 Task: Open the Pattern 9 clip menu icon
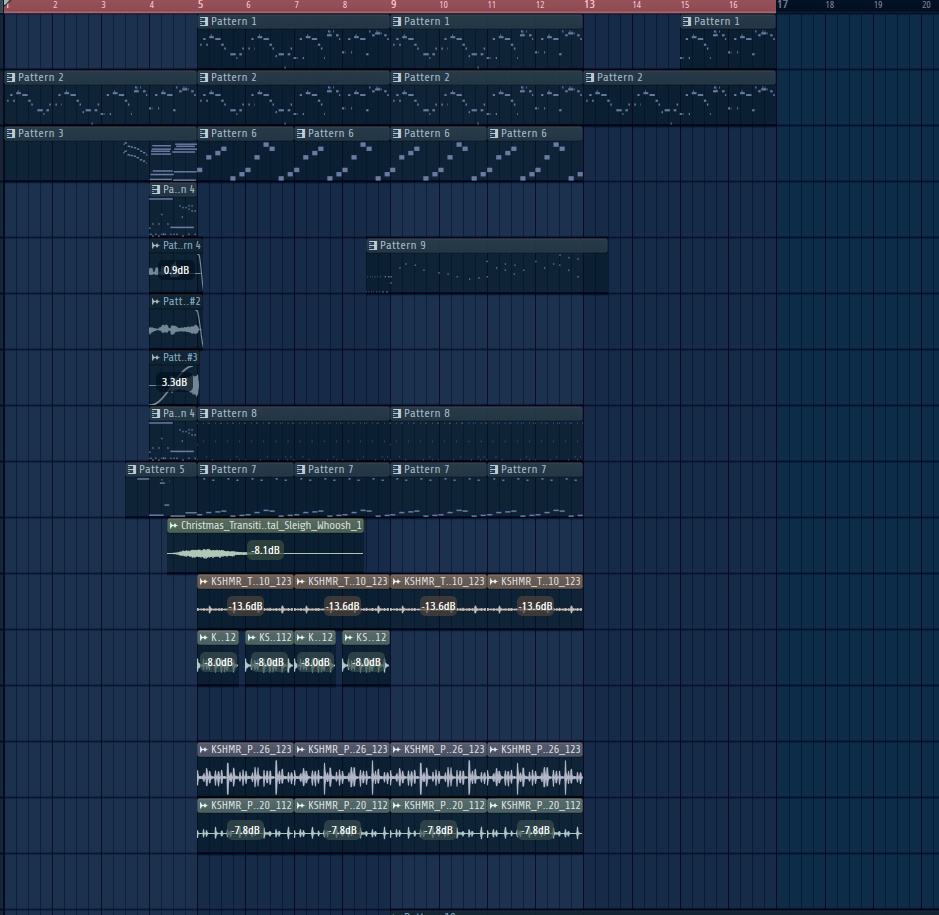click(372, 246)
